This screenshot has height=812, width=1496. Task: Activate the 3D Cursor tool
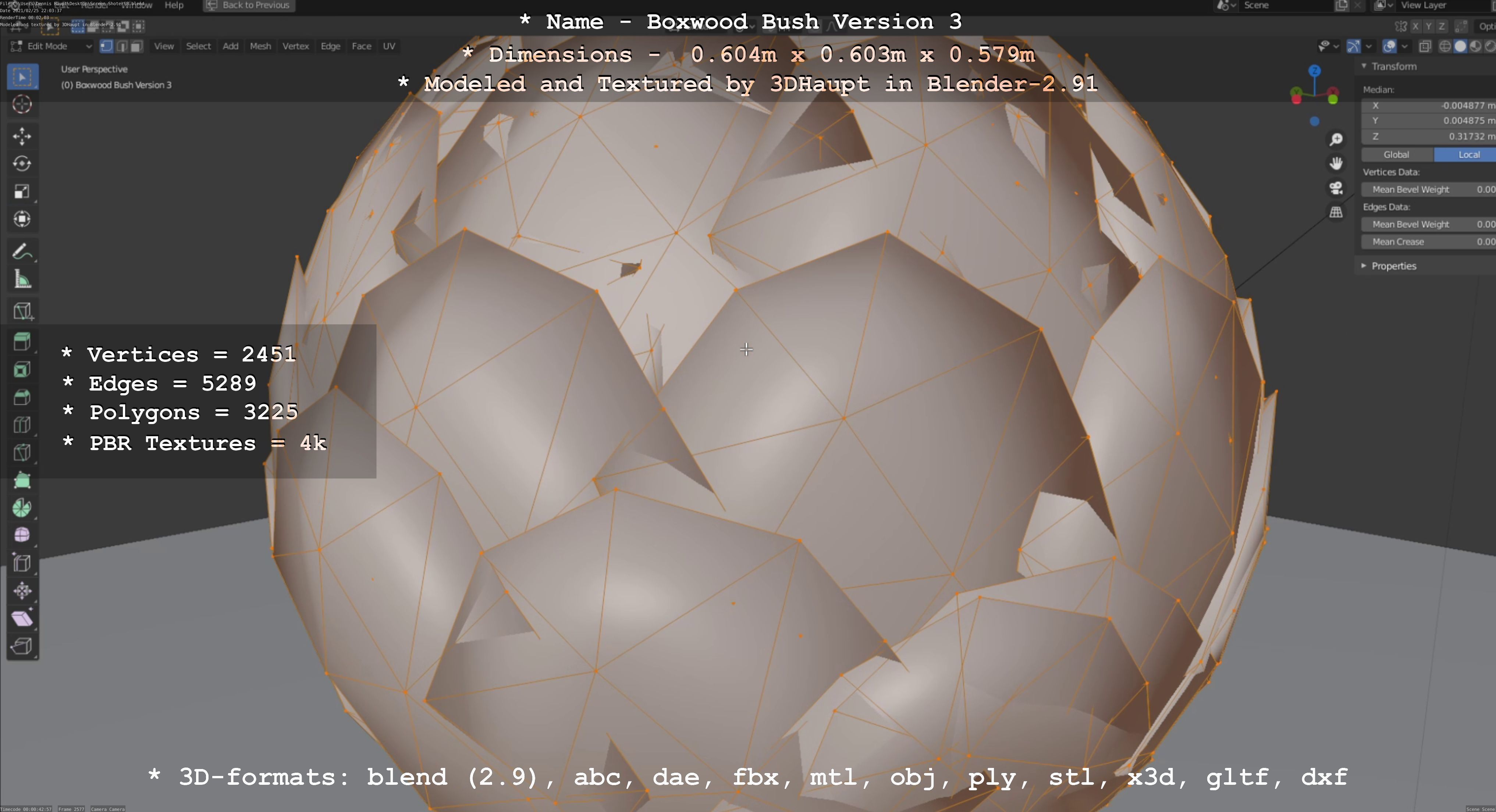(23, 104)
